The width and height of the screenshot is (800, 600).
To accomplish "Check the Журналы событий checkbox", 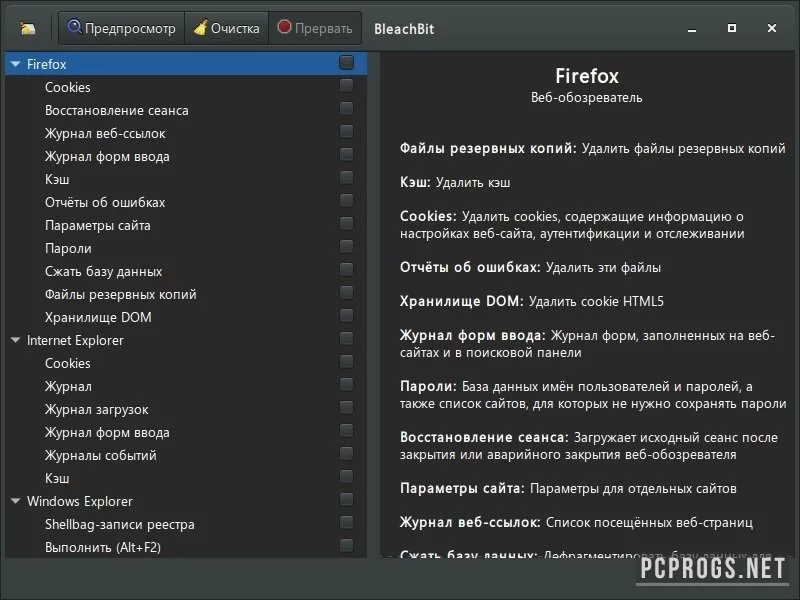I will (x=346, y=453).
